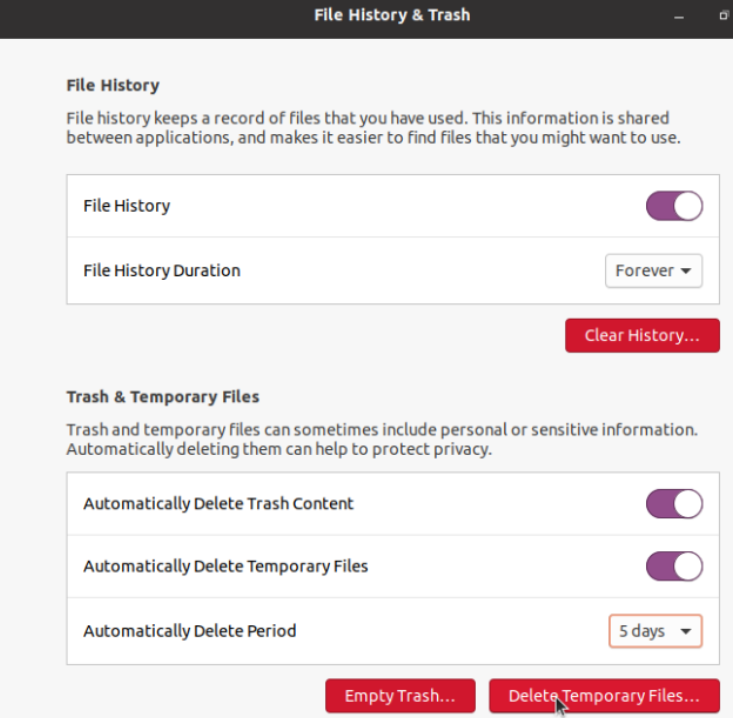The height and width of the screenshot is (718, 733).
Task: Toggle the File History switch
Action: pyautogui.click(x=674, y=207)
